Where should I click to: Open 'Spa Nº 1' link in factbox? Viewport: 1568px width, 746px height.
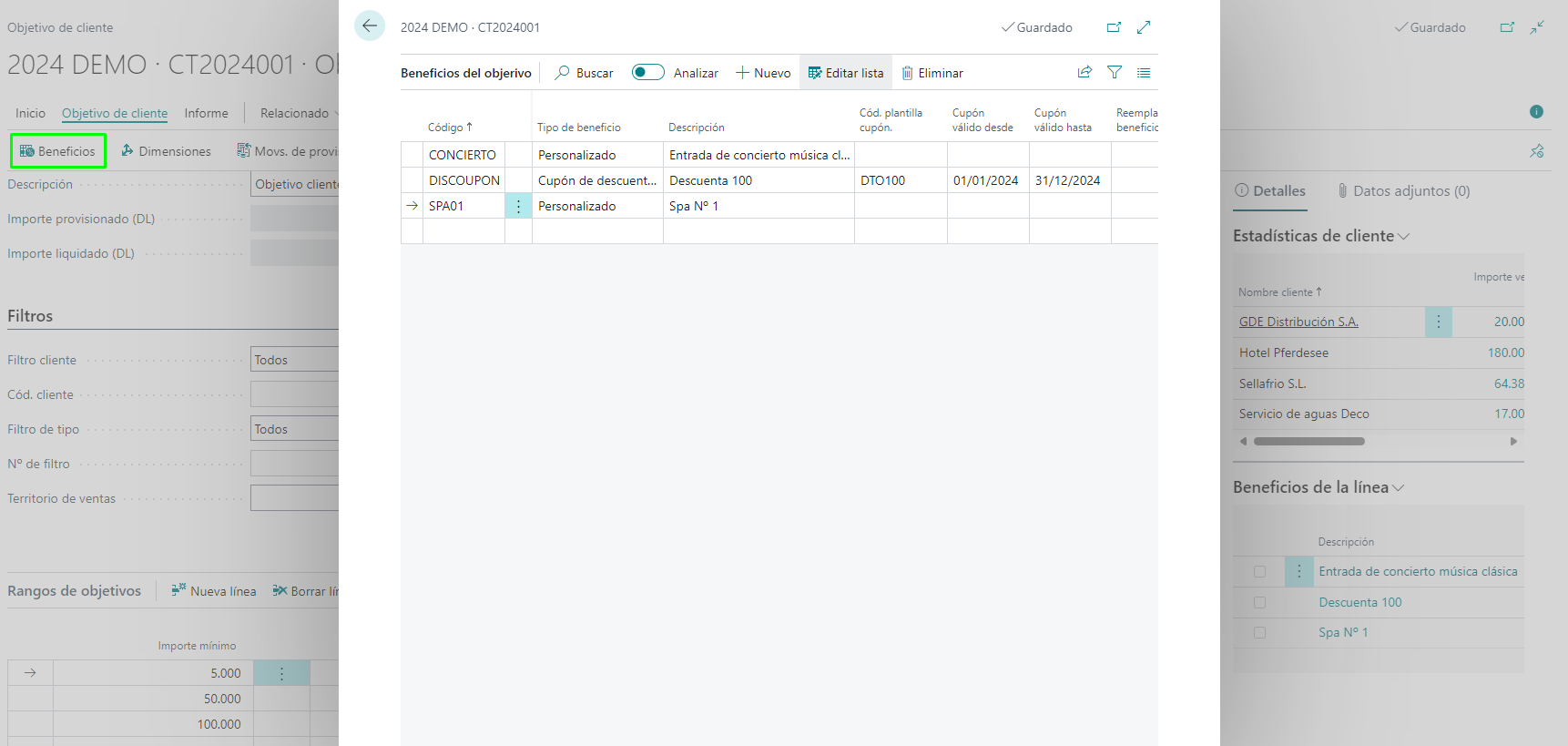tap(1343, 632)
